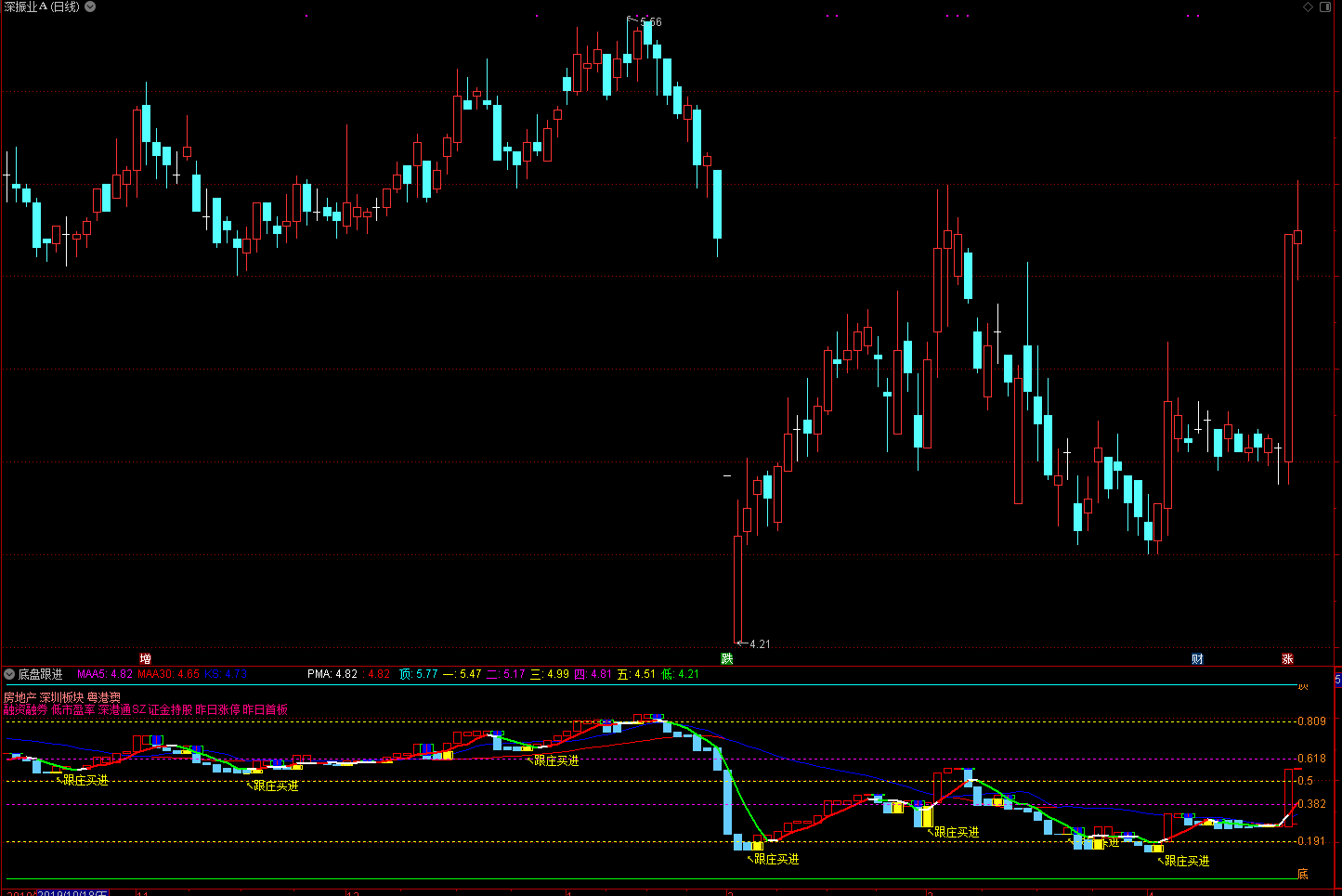Click the 融资融券 concept tag

25,709
